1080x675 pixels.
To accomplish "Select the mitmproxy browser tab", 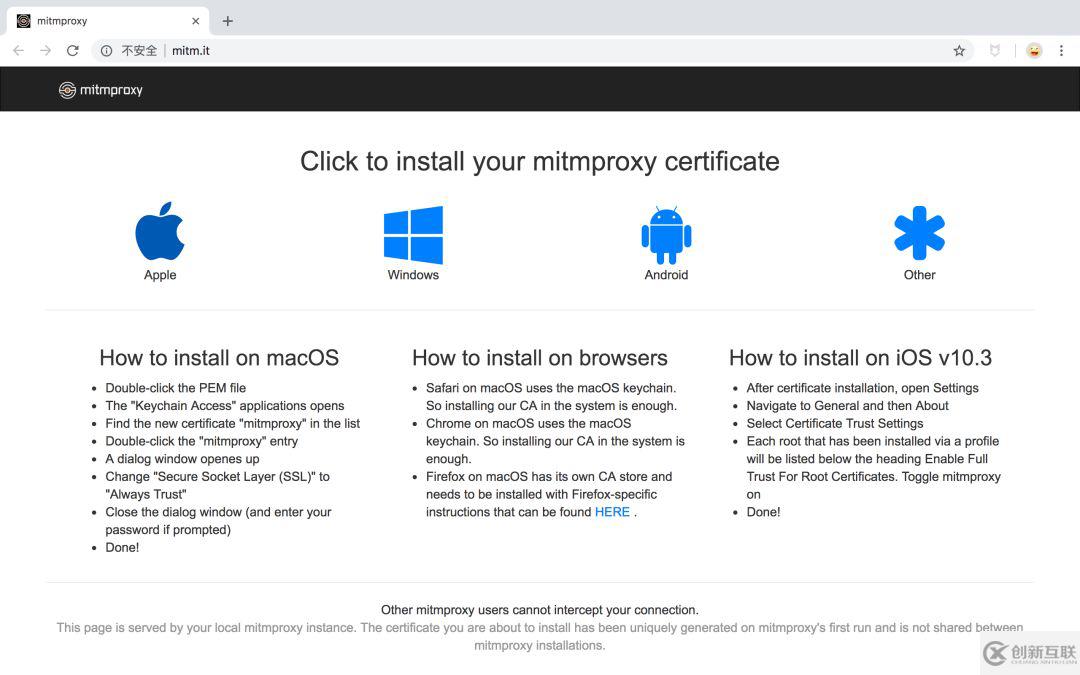I will point(107,21).
